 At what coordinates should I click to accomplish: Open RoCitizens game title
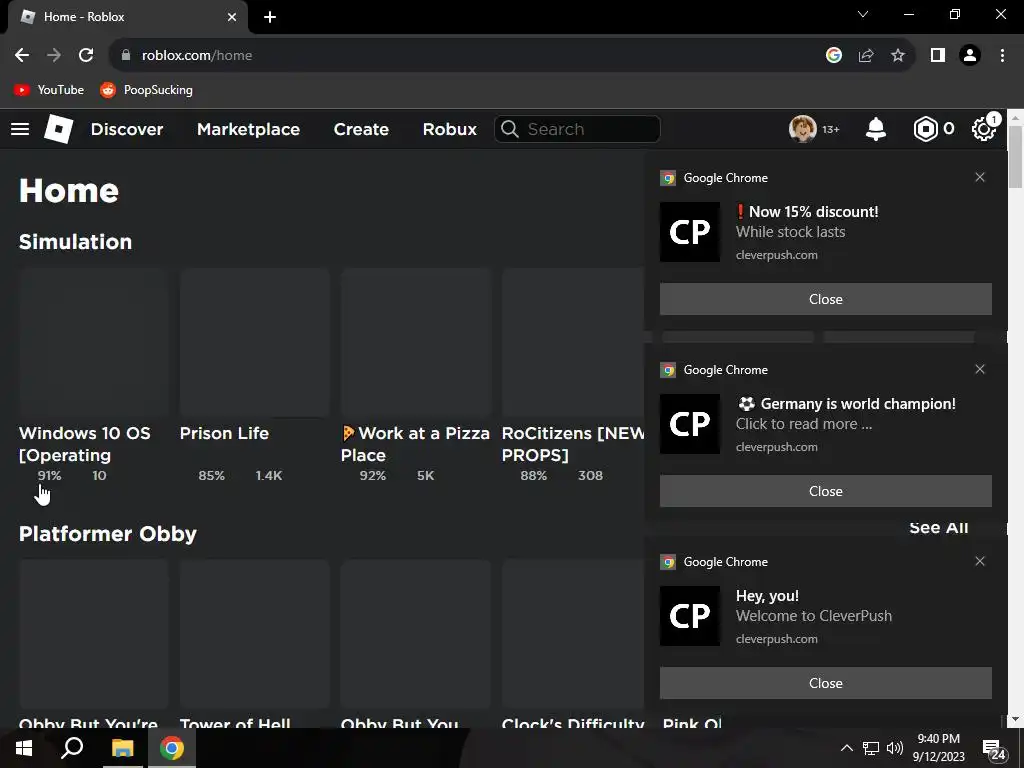573,444
